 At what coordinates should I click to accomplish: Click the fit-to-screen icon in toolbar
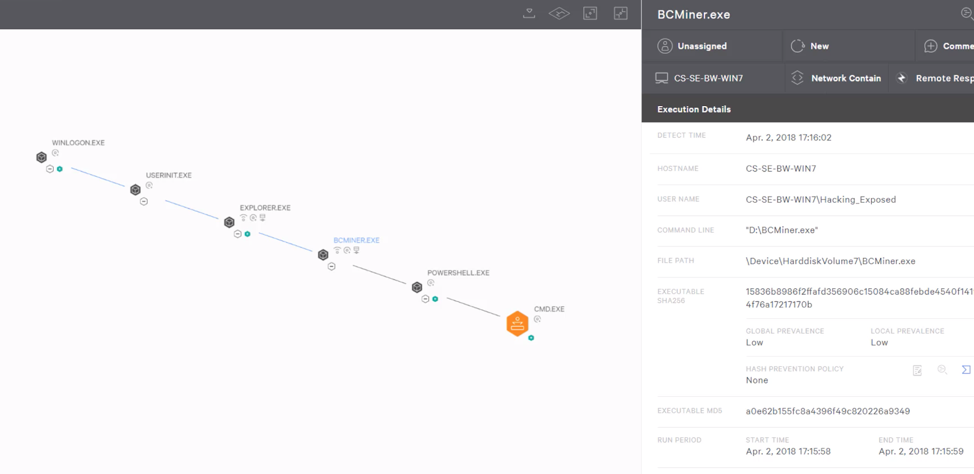pos(590,13)
